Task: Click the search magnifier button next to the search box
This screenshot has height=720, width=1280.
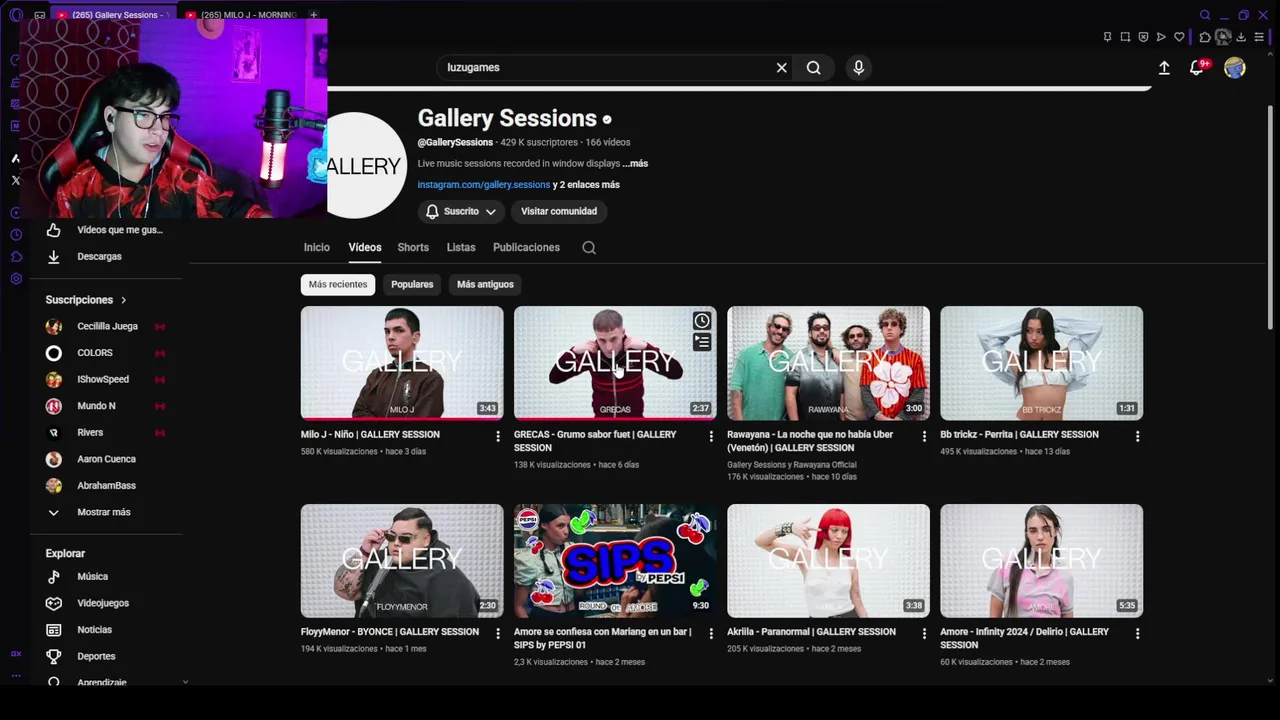Action: (x=814, y=67)
